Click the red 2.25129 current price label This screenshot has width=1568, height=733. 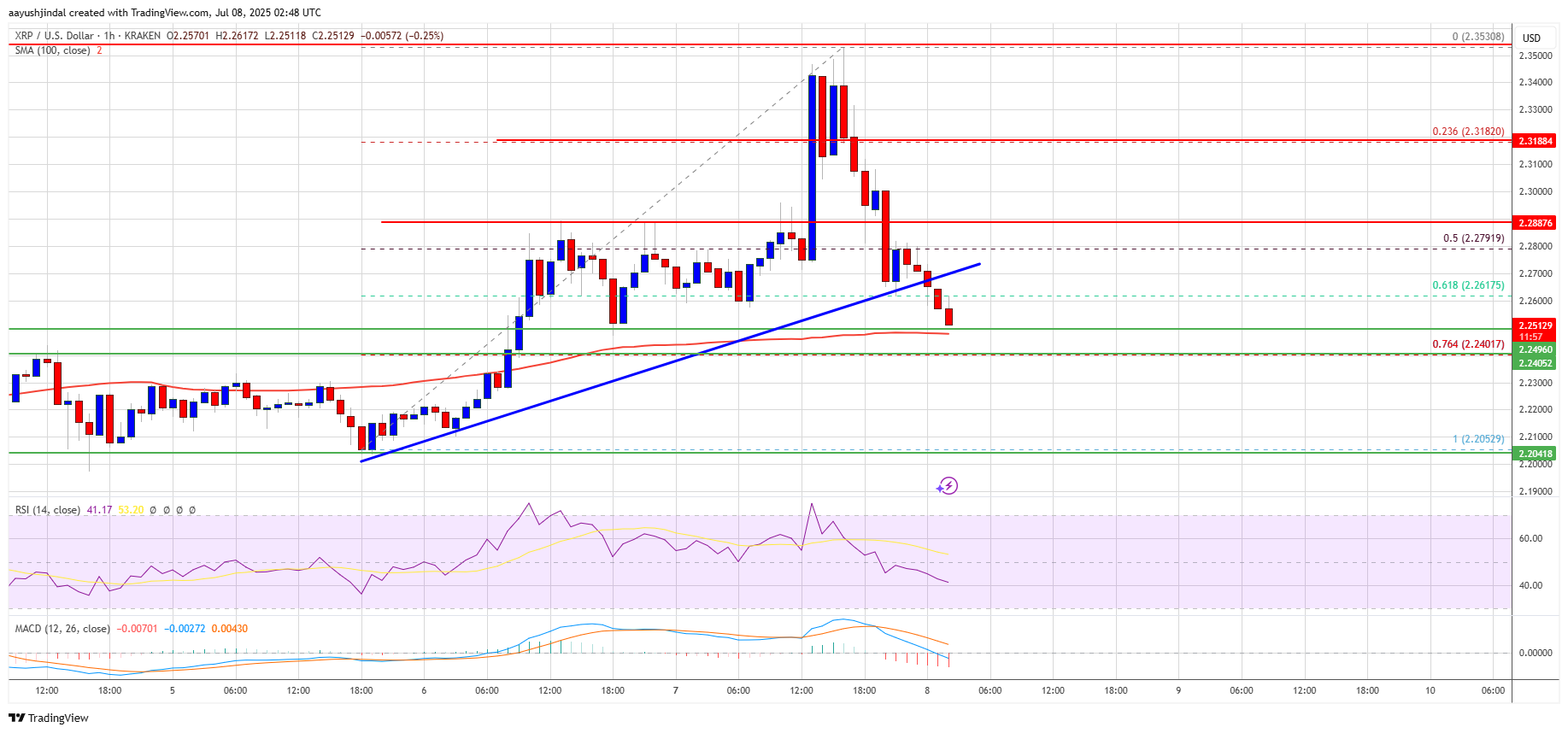(x=1535, y=325)
